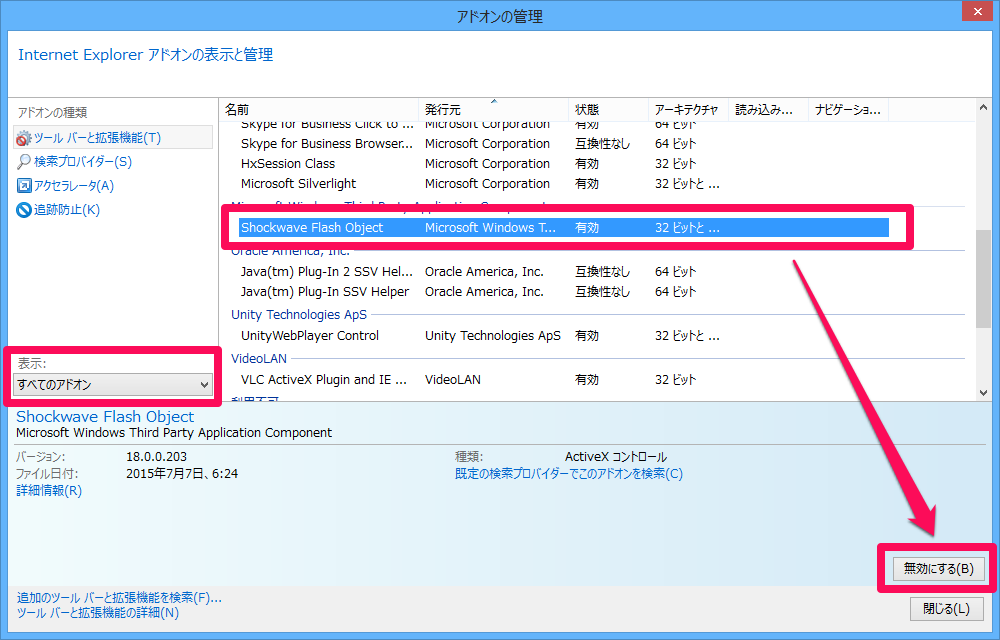Select Microsoft Silverlight in the list

298,184
